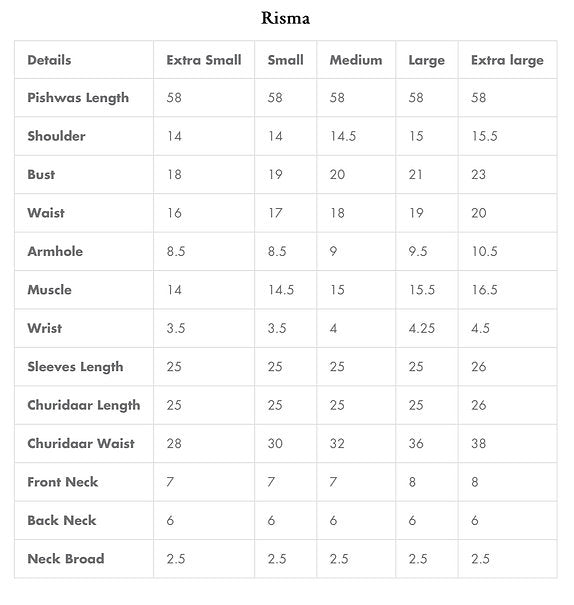The image size is (574, 605).
Task: Click the Churidaar Waist row label
Action: 81,443
